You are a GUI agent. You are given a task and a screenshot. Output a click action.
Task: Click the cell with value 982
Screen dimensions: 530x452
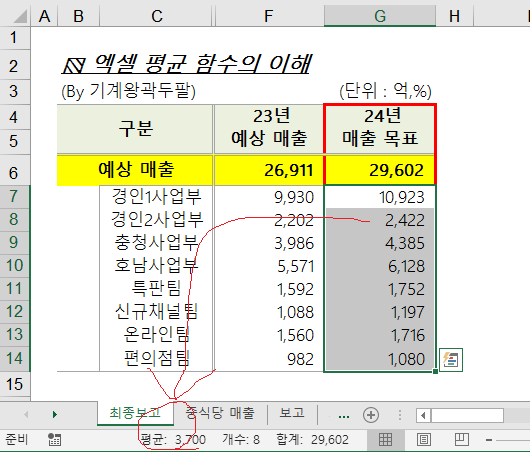tap(269, 359)
